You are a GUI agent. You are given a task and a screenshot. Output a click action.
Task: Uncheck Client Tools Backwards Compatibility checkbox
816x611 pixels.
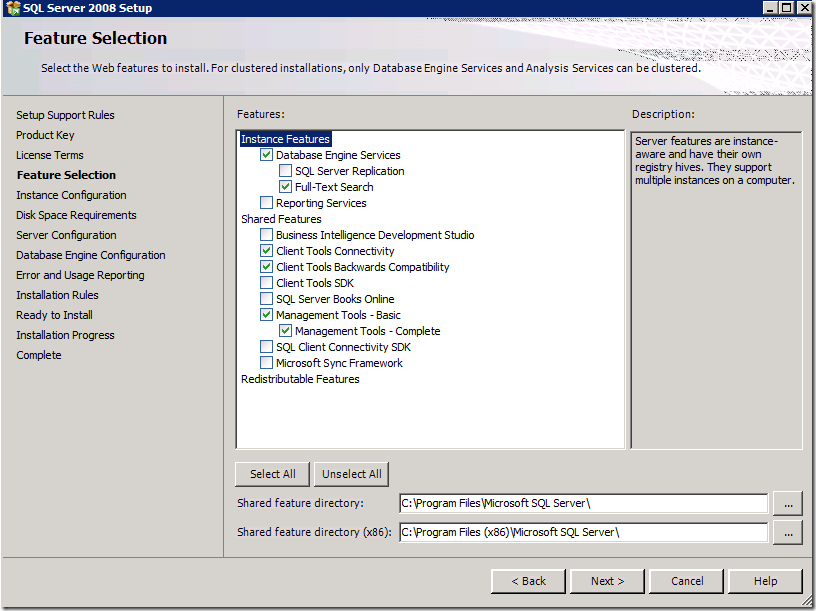(x=266, y=266)
